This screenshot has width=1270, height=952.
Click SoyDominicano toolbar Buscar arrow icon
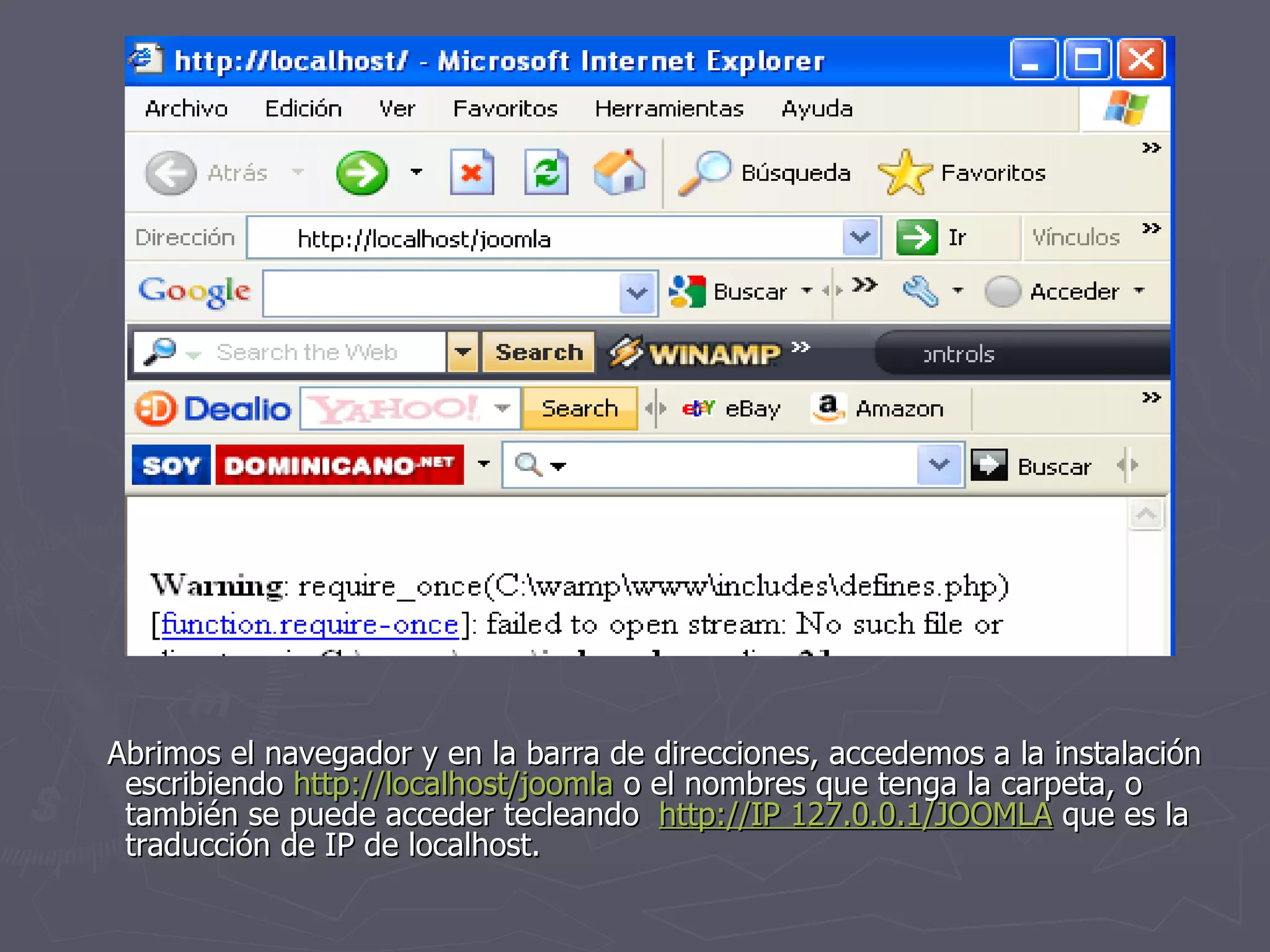(x=989, y=465)
